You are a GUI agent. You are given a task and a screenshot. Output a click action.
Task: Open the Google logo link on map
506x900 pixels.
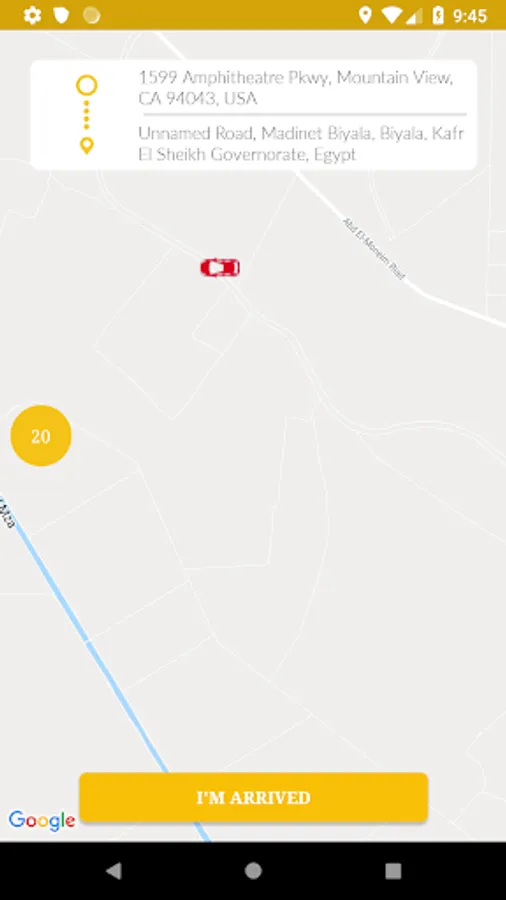(42, 821)
